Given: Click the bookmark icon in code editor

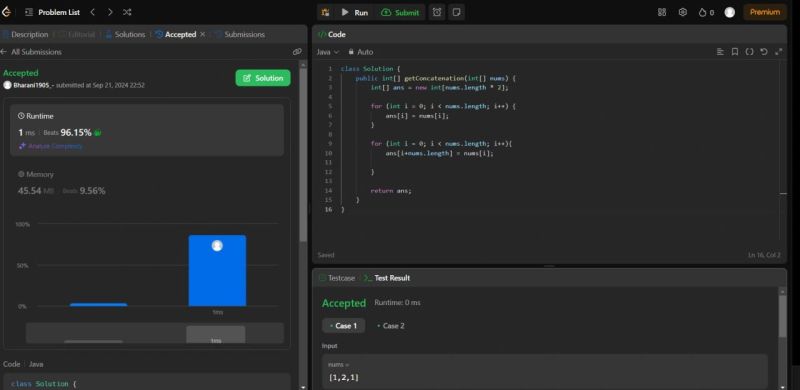Looking at the screenshot, I should pos(735,52).
